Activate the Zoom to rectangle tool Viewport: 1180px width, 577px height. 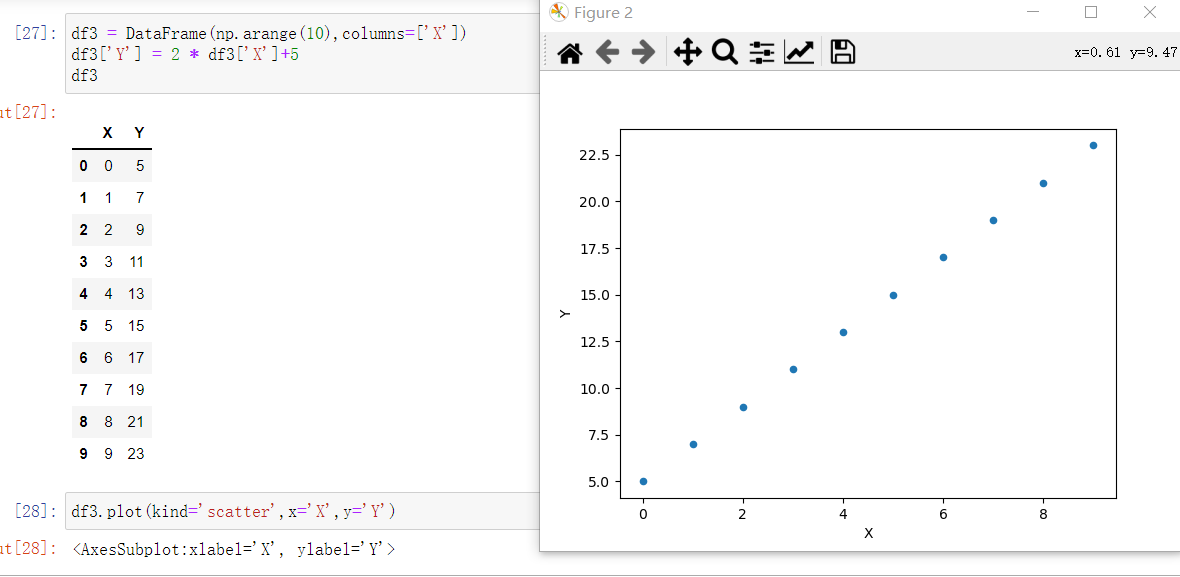tap(725, 53)
